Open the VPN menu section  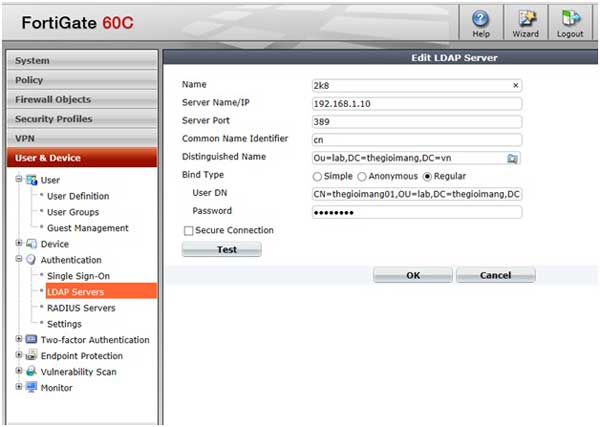click(x=82, y=139)
